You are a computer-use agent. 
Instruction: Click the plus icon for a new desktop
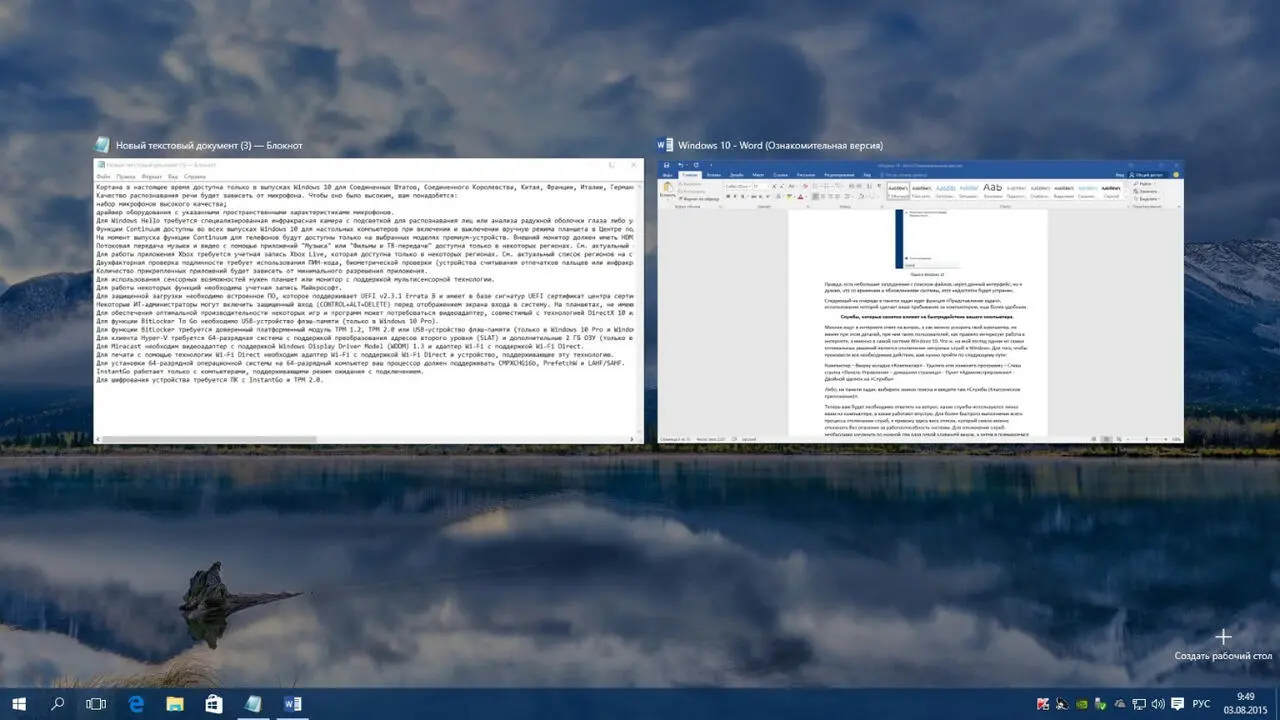(x=1223, y=636)
